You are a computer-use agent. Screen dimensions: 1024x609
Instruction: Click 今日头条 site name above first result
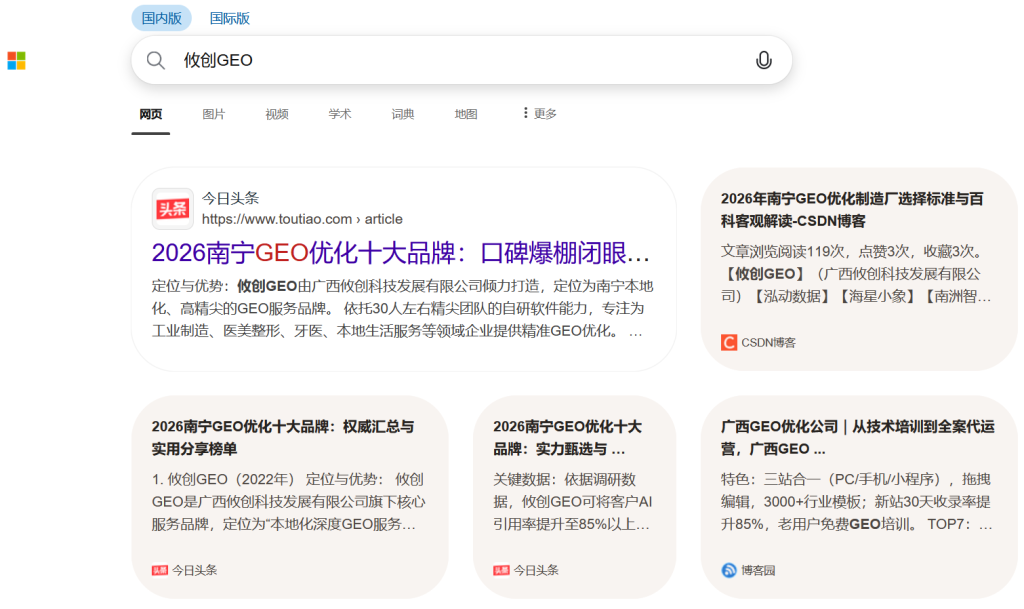(231, 198)
